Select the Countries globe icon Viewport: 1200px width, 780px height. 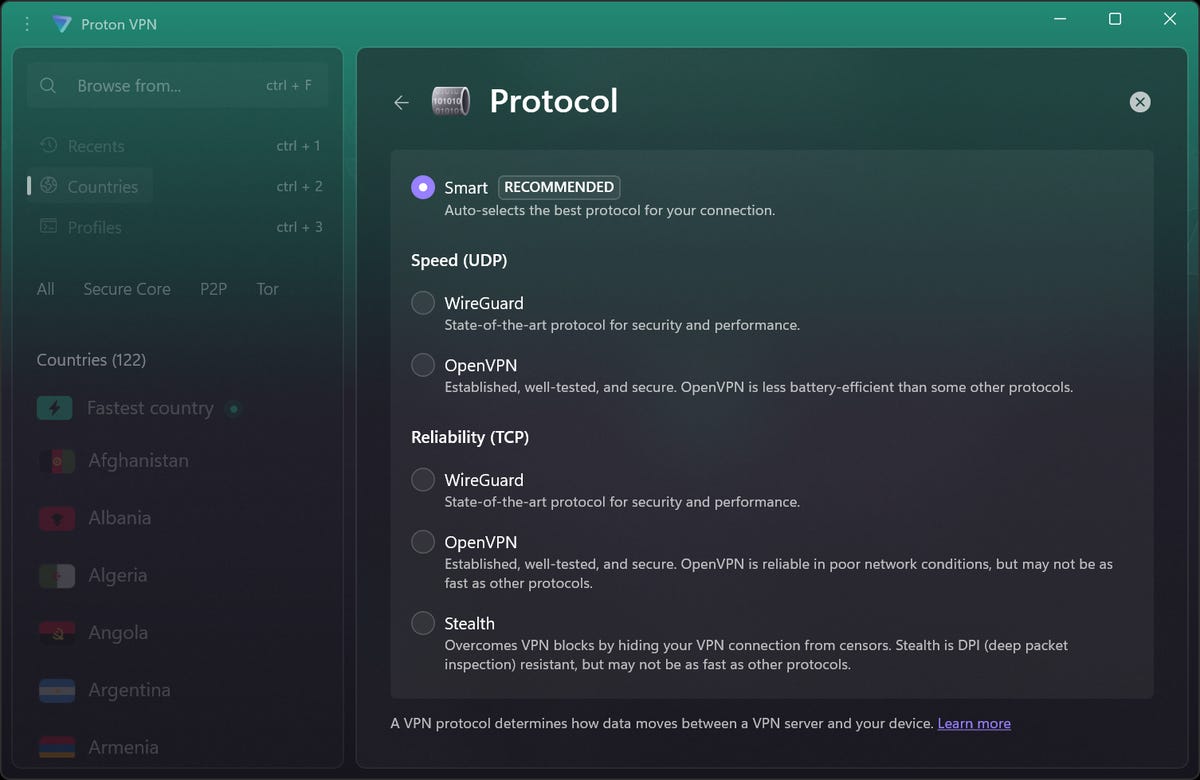[x=48, y=186]
